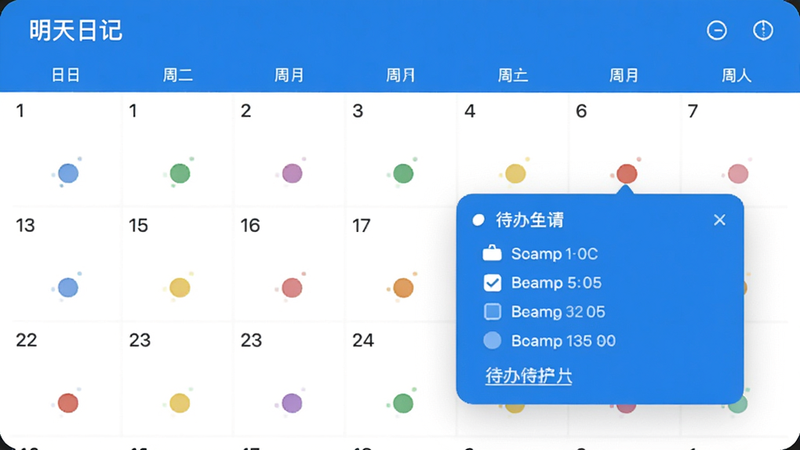Open the green event dot on day 24
800x450 pixels.
click(x=403, y=403)
